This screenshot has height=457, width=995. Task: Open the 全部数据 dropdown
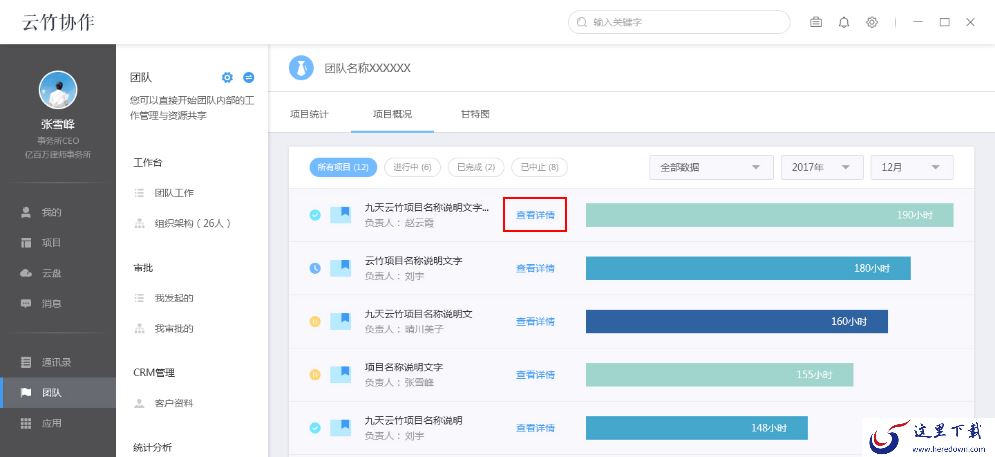pyautogui.click(x=711, y=168)
